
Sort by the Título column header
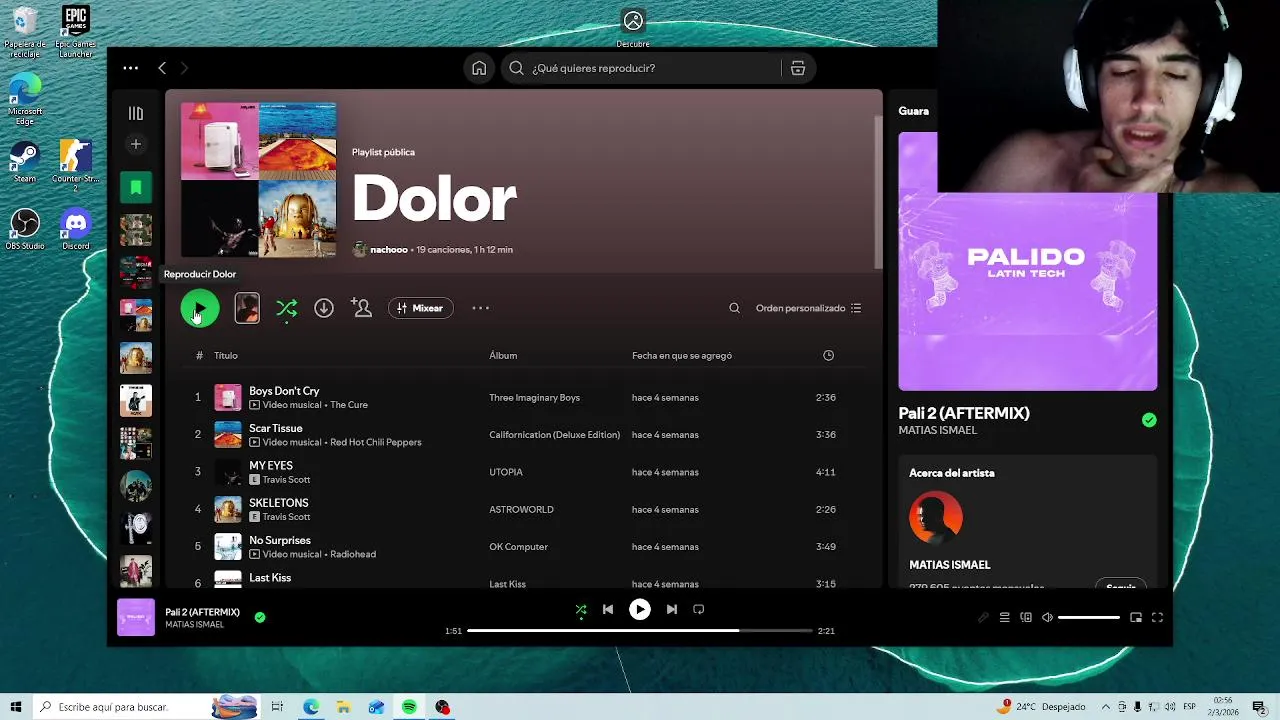[226, 356]
